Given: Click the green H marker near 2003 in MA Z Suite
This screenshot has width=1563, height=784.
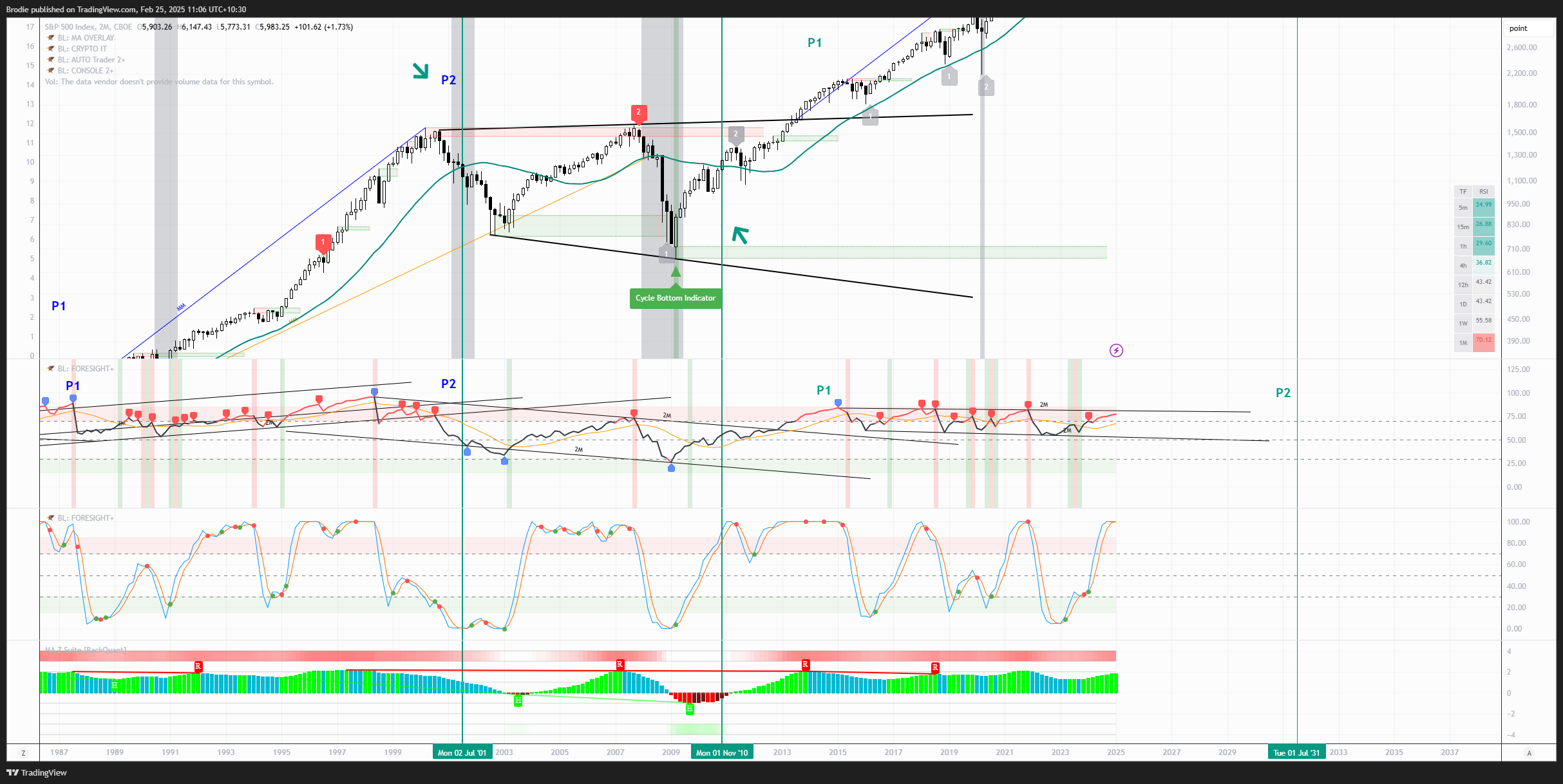Looking at the screenshot, I should tap(518, 700).
